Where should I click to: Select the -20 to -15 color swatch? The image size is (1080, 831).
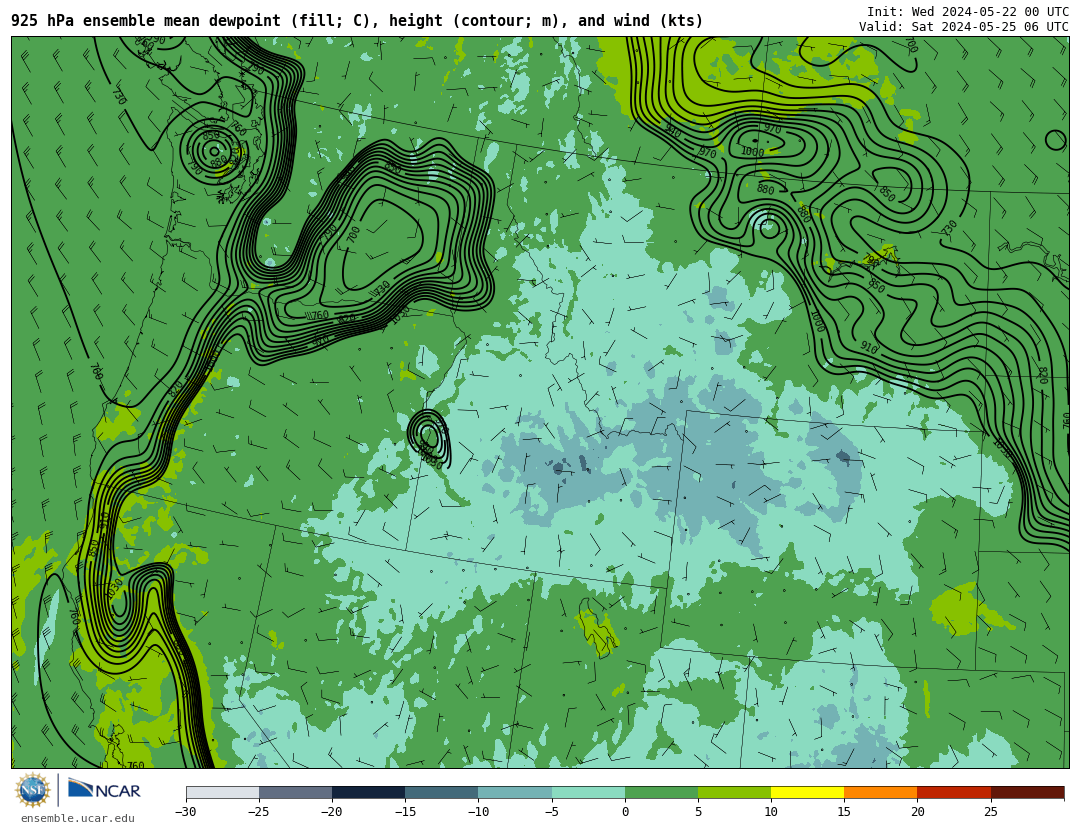[368, 792]
